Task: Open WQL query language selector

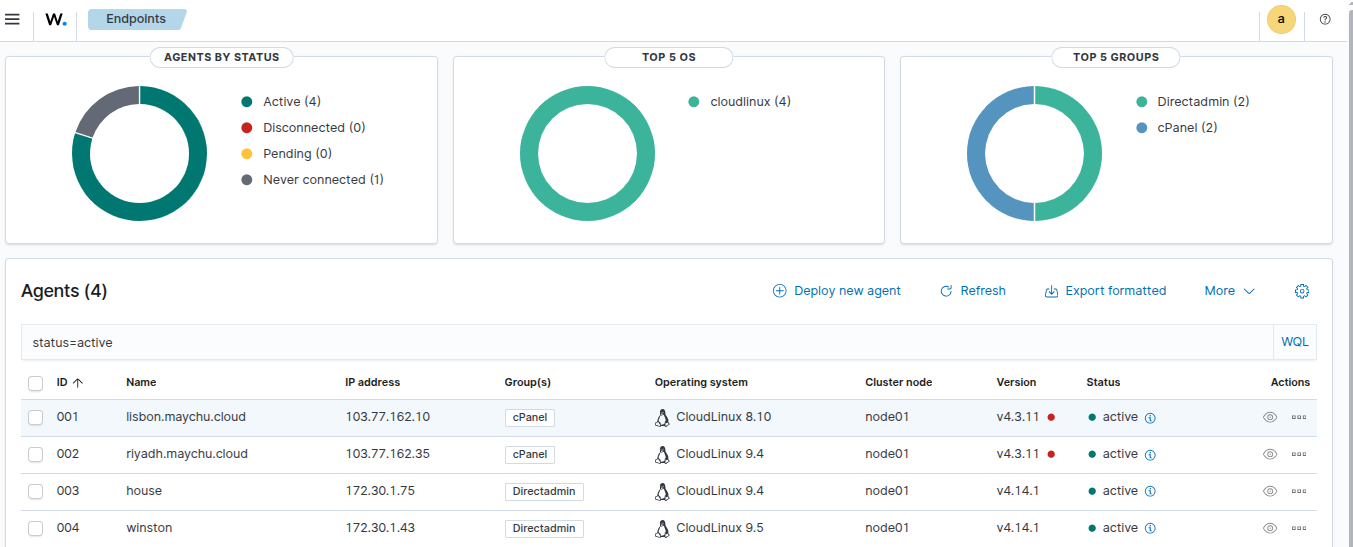Action: (1294, 342)
